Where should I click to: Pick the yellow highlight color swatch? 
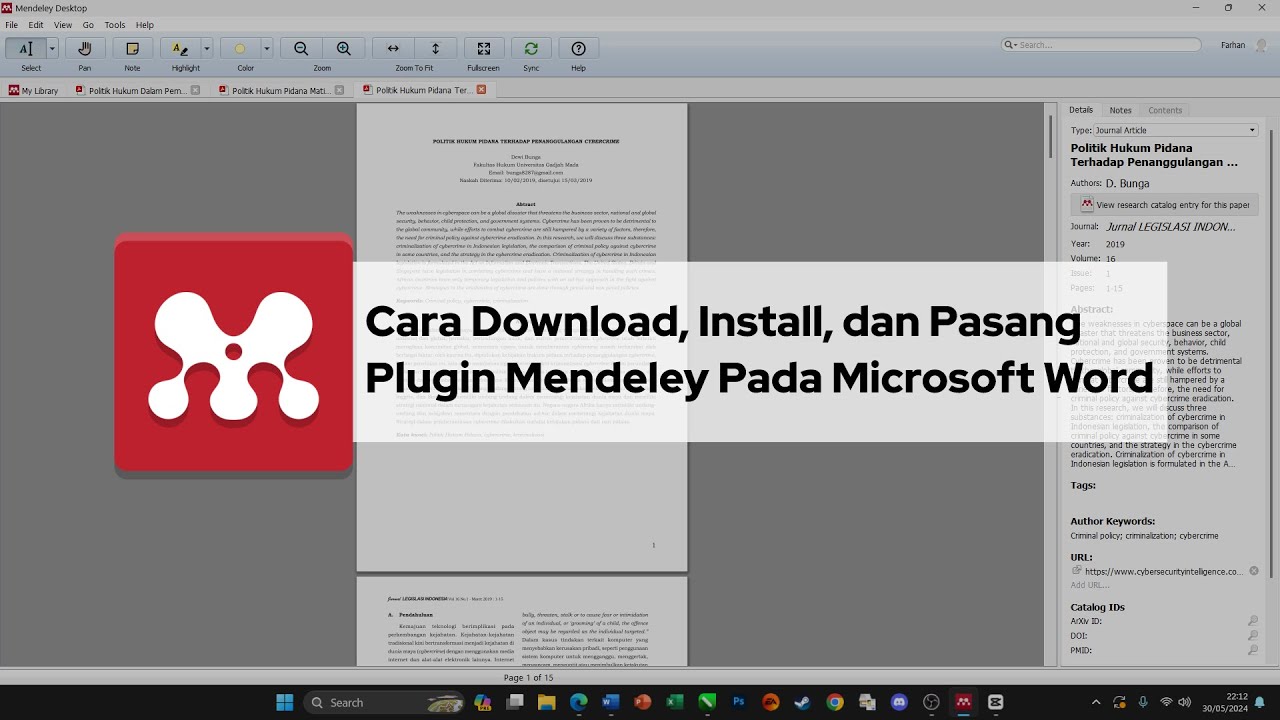(240, 48)
